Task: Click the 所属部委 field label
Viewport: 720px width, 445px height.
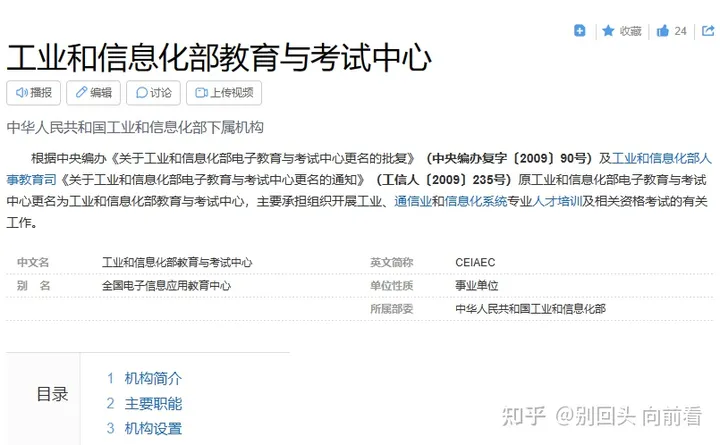Action: pyautogui.click(x=392, y=309)
